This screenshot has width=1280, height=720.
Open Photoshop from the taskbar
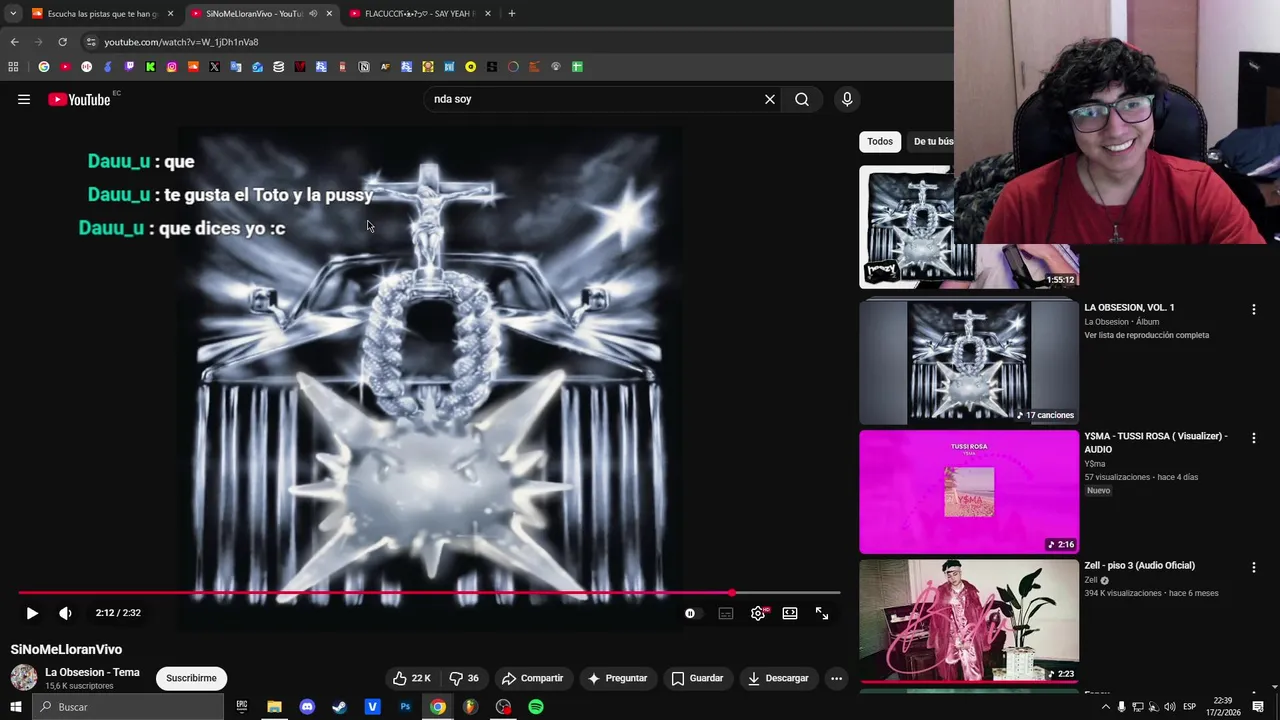[x=405, y=707]
